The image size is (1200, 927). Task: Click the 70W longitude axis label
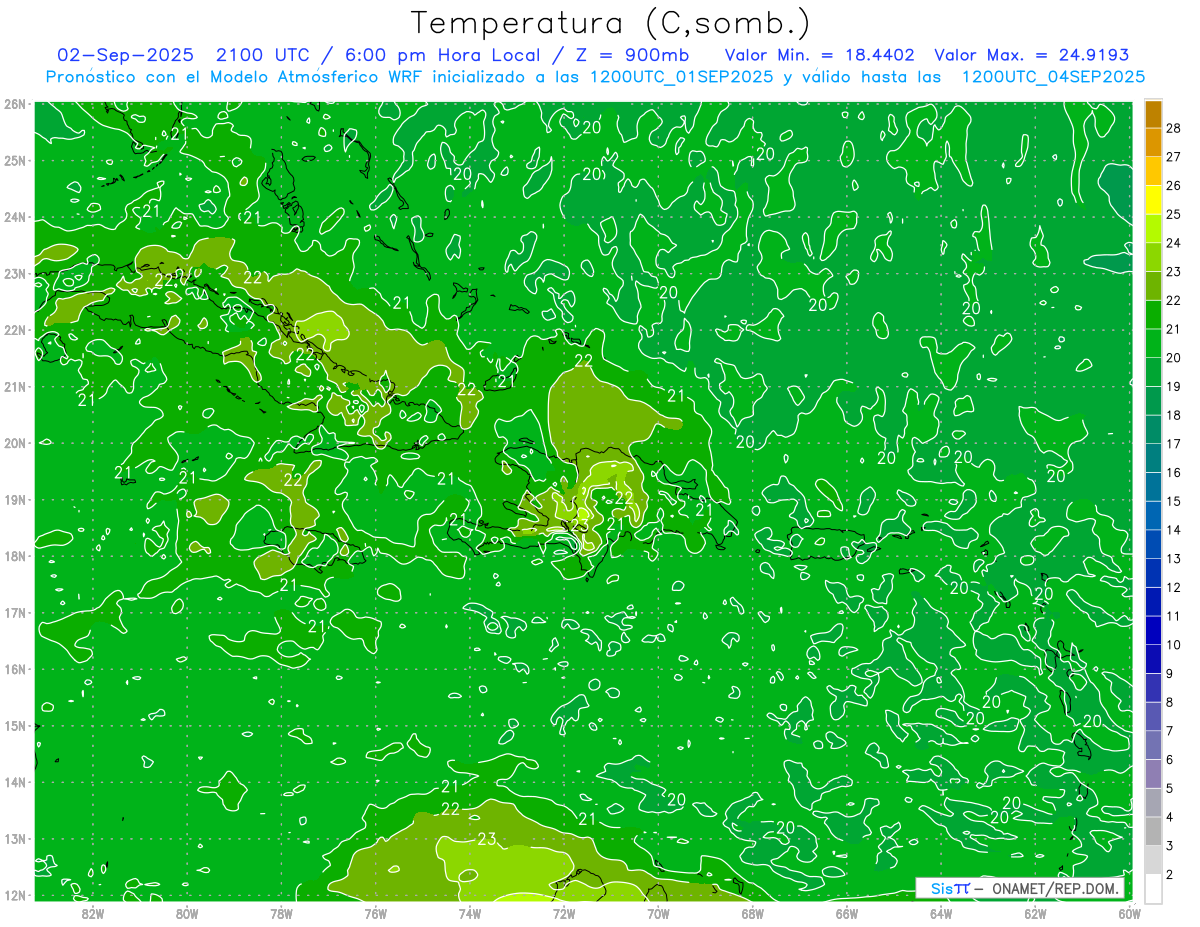pos(658,913)
